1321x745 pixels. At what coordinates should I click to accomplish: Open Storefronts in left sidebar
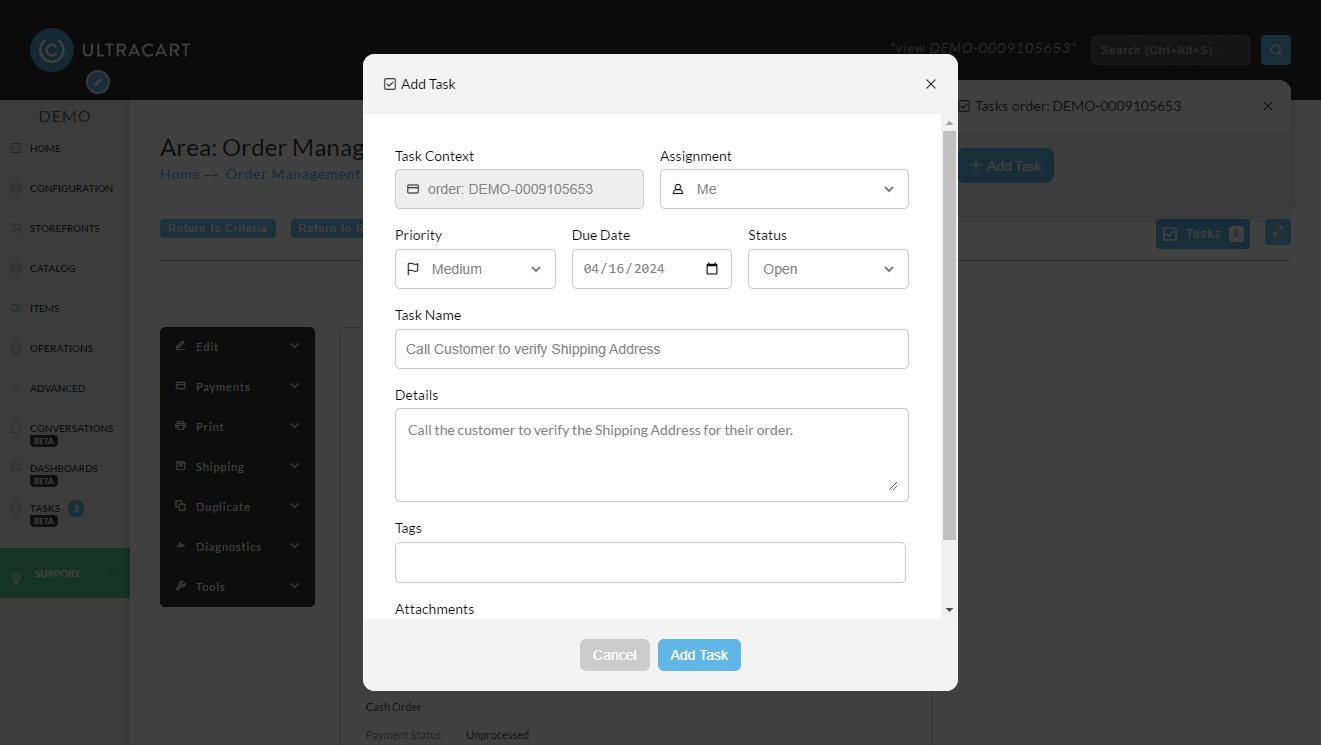pyautogui.click(x=64, y=228)
